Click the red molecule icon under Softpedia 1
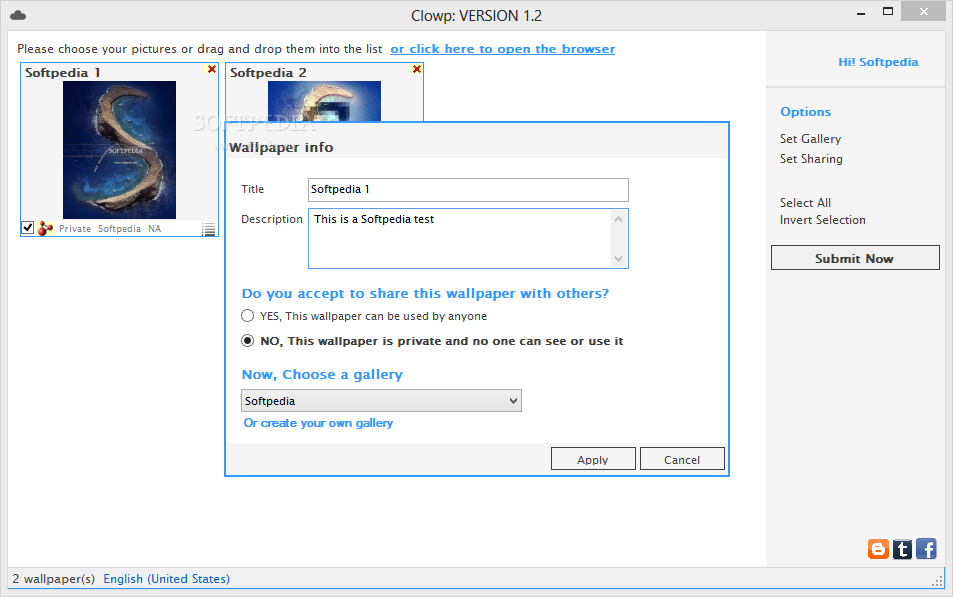 click(46, 229)
